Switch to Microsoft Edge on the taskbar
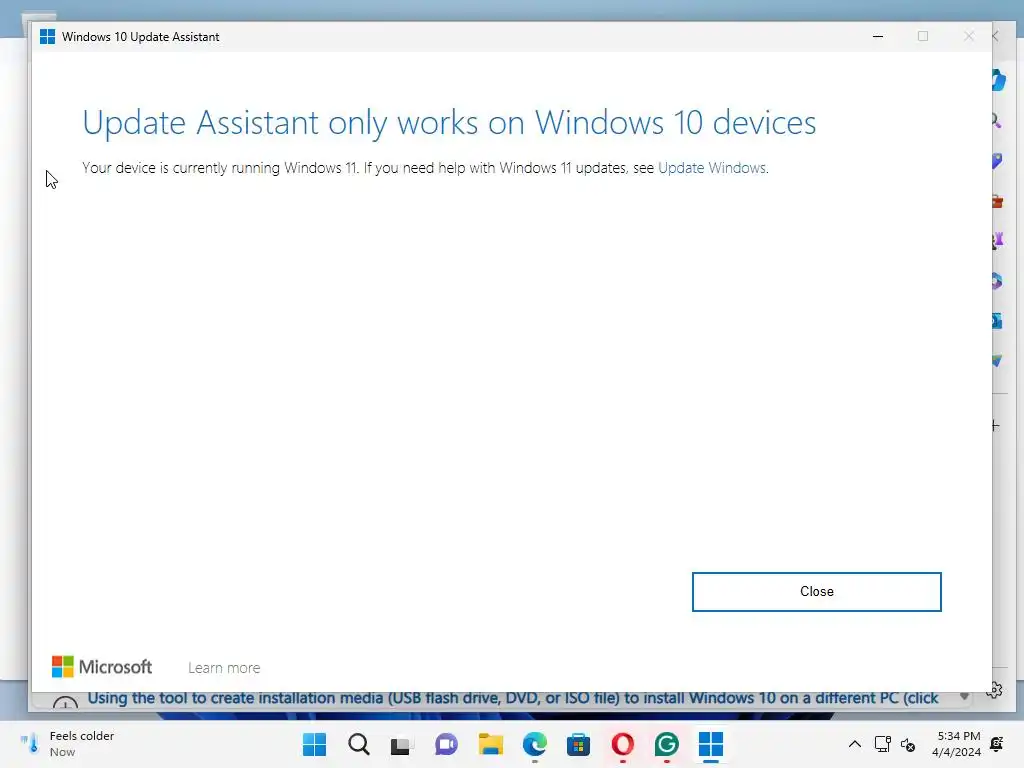This screenshot has height=768, width=1024. (x=535, y=744)
